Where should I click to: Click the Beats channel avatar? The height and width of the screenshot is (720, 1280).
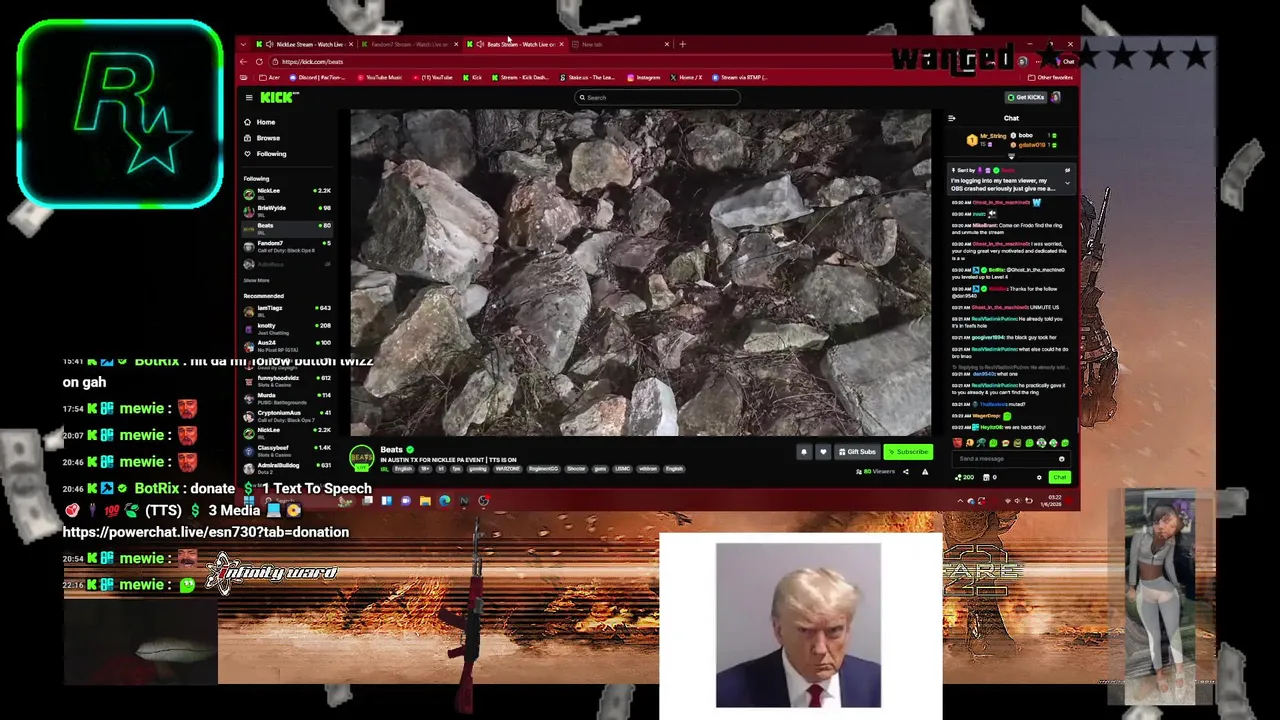tap(362, 457)
